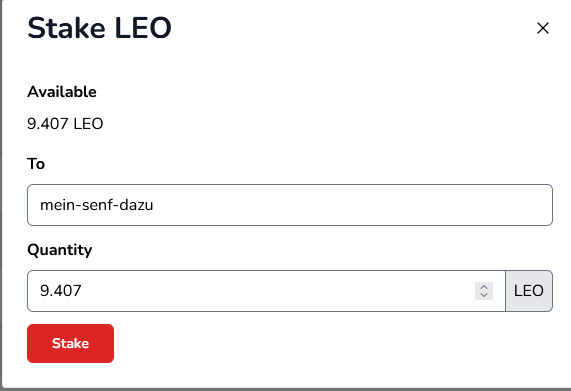Click the gray backdrop below the dialog
Image resolution: width=571 pixels, height=391 pixels.
(x=286, y=390)
